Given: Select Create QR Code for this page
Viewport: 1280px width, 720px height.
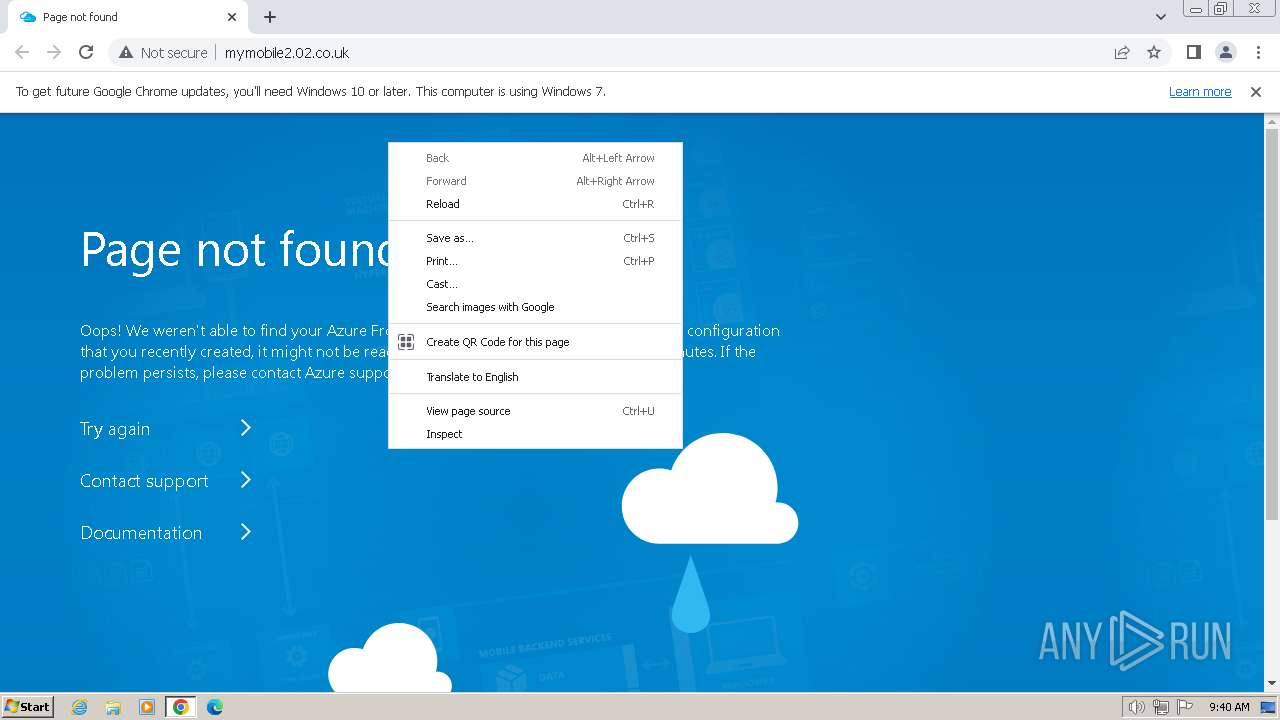Looking at the screenshot, I should (535, 342).
